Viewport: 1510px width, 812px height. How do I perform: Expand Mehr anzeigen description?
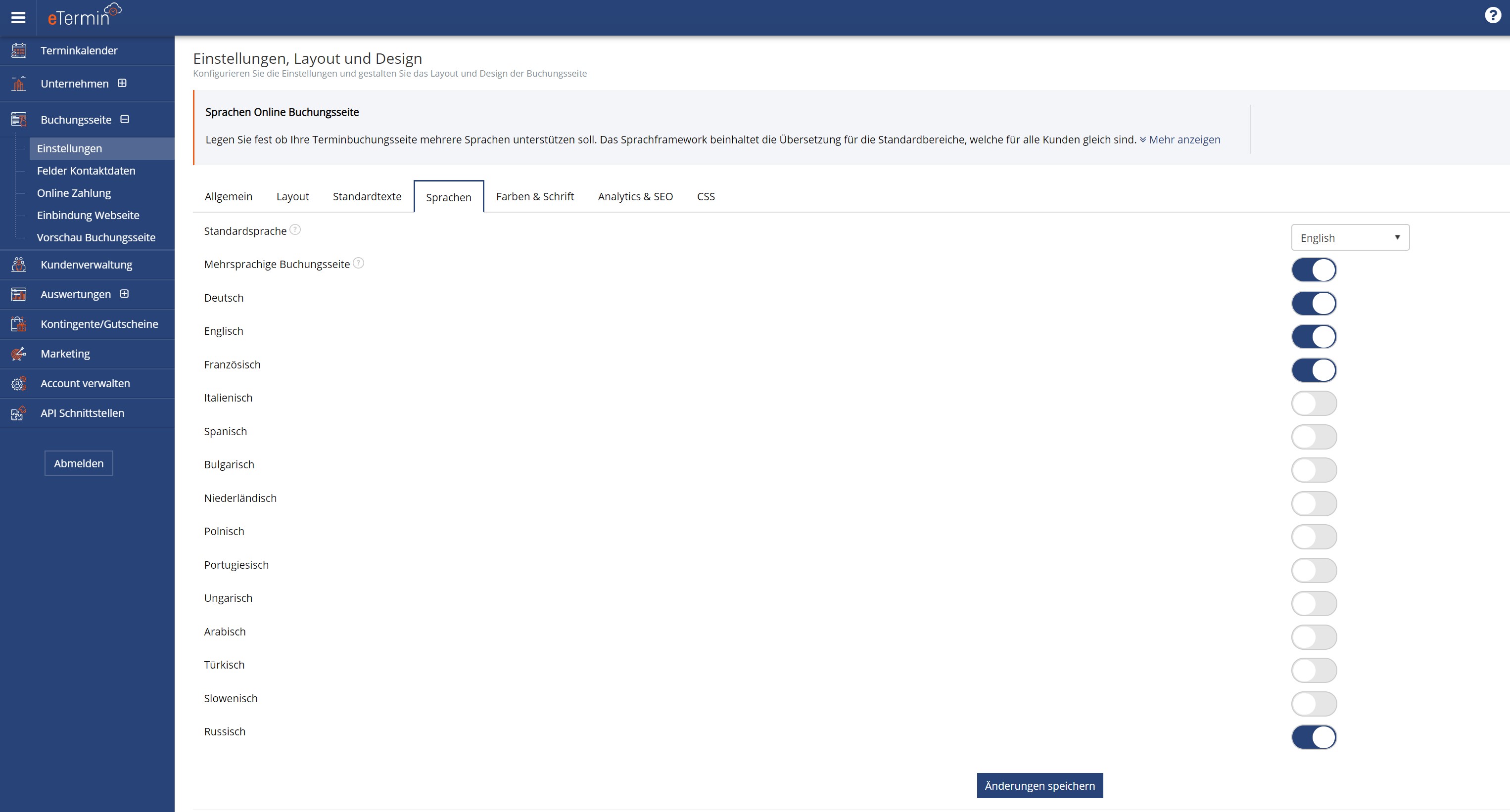pyautogui.click(x=1180, y=139)
